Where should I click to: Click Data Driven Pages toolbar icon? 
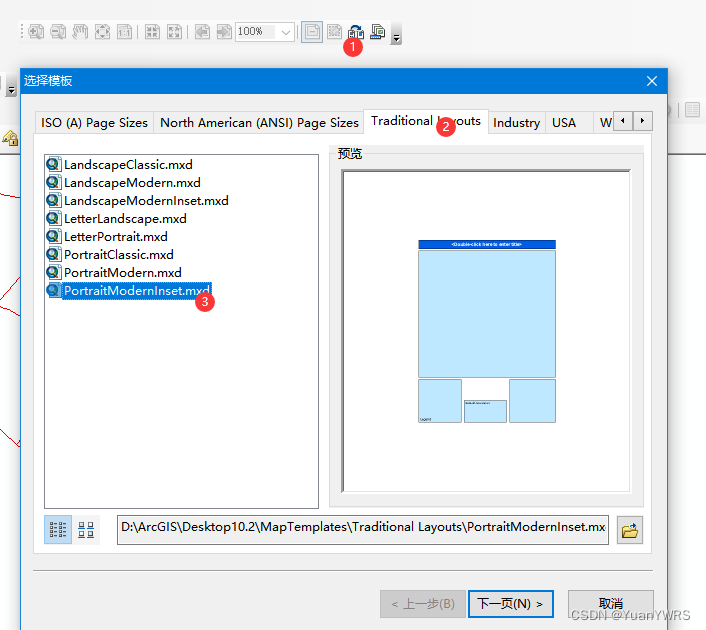click(x=378, y=32)
